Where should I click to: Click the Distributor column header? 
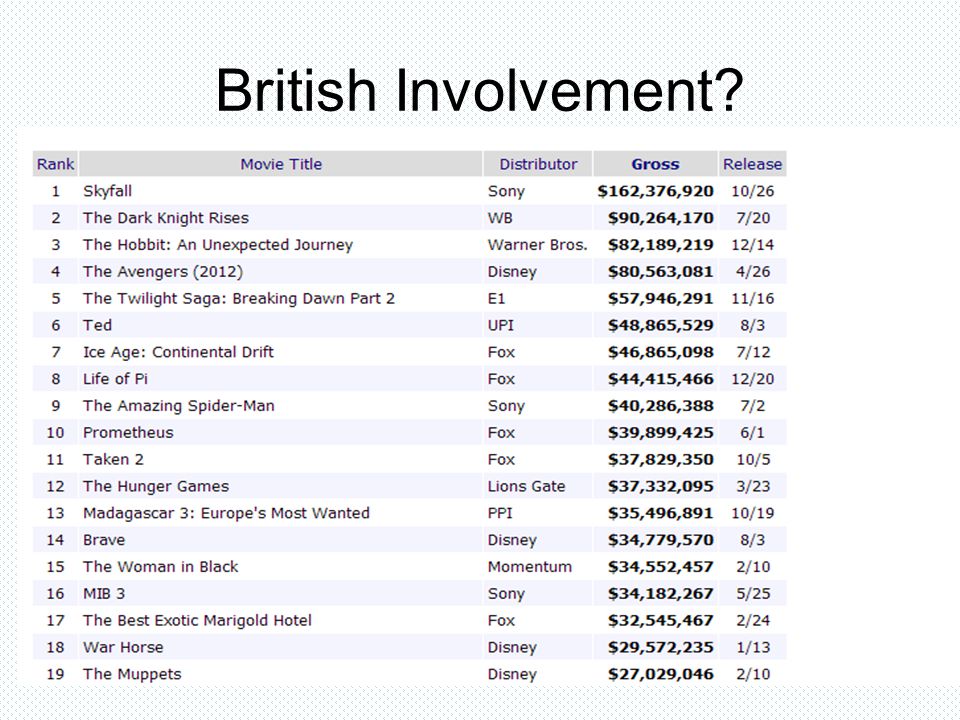[x=538, y=164]
